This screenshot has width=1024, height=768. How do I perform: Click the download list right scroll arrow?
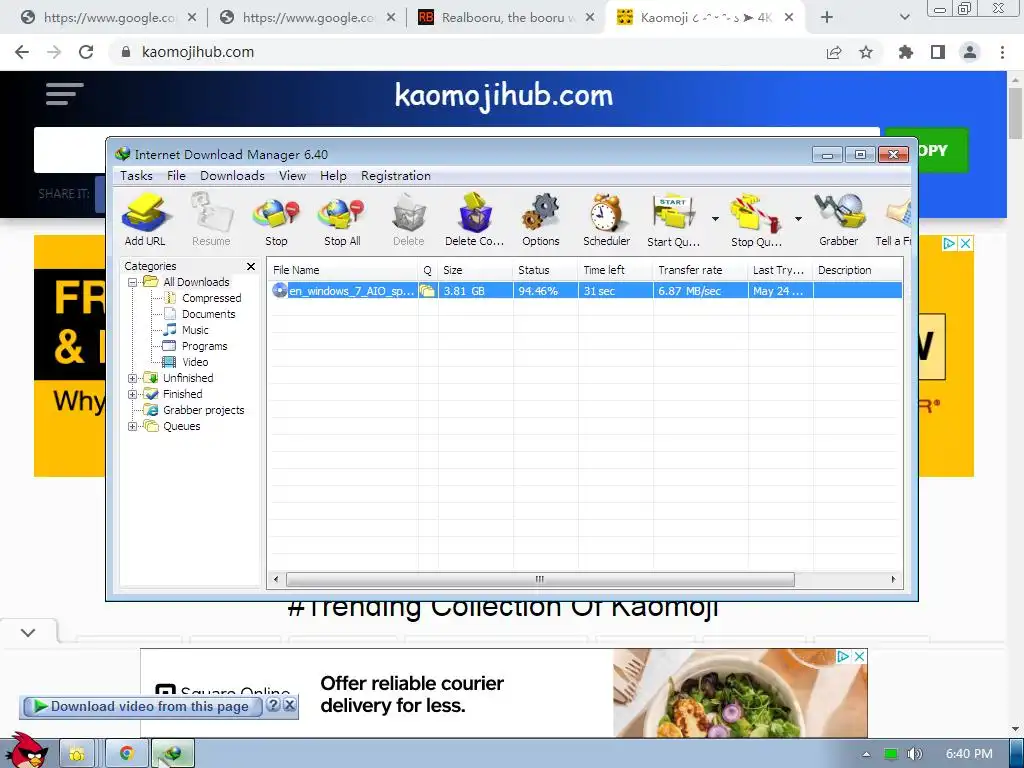(x=893, y=579)
